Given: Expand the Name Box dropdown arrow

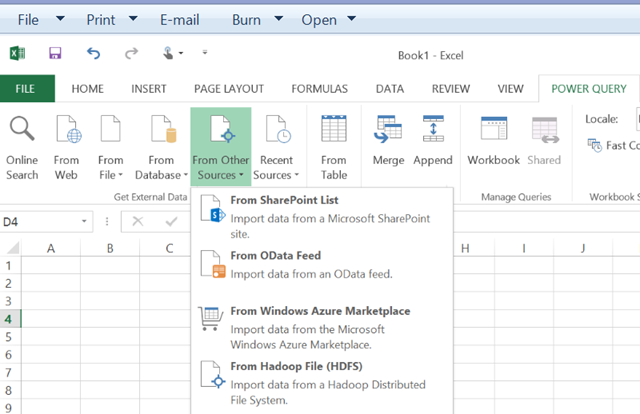Looking at the screenshot, I should pyautogui.click(x=84, y=221).
